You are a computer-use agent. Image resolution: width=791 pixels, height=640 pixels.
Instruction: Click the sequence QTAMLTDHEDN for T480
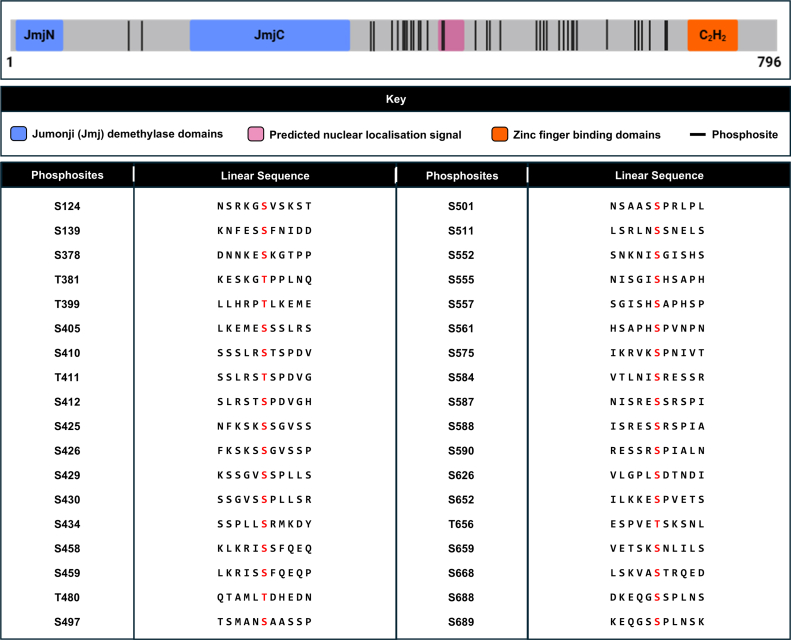[x=264, y=598]
